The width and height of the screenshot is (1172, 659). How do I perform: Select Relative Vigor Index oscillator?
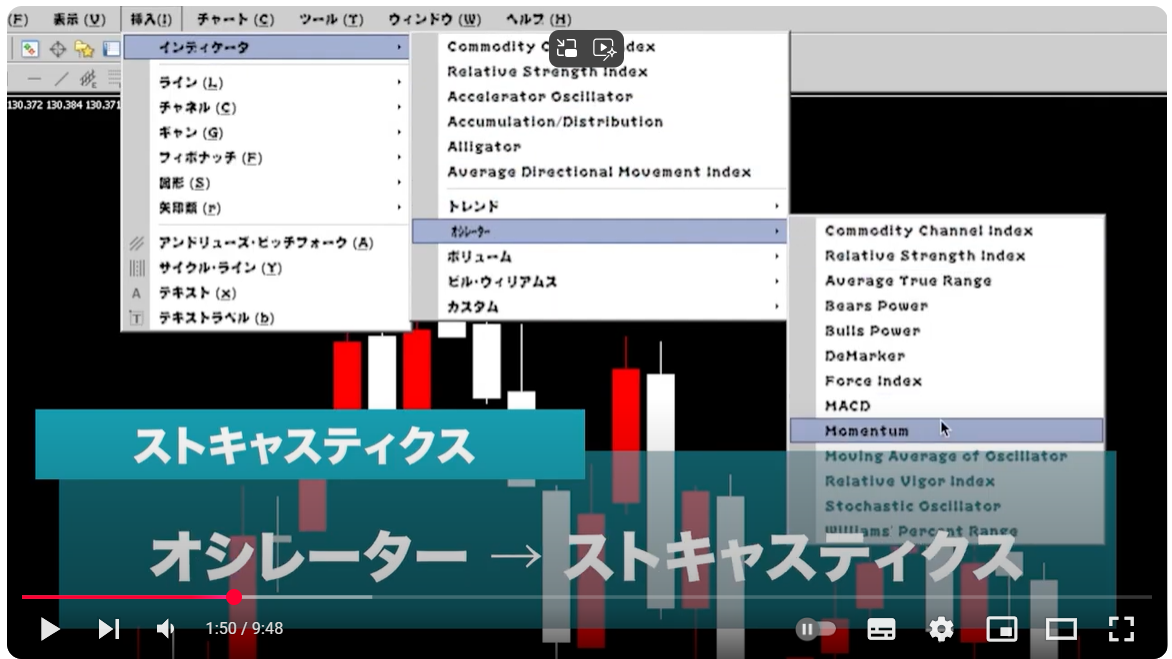click(910, 481)
